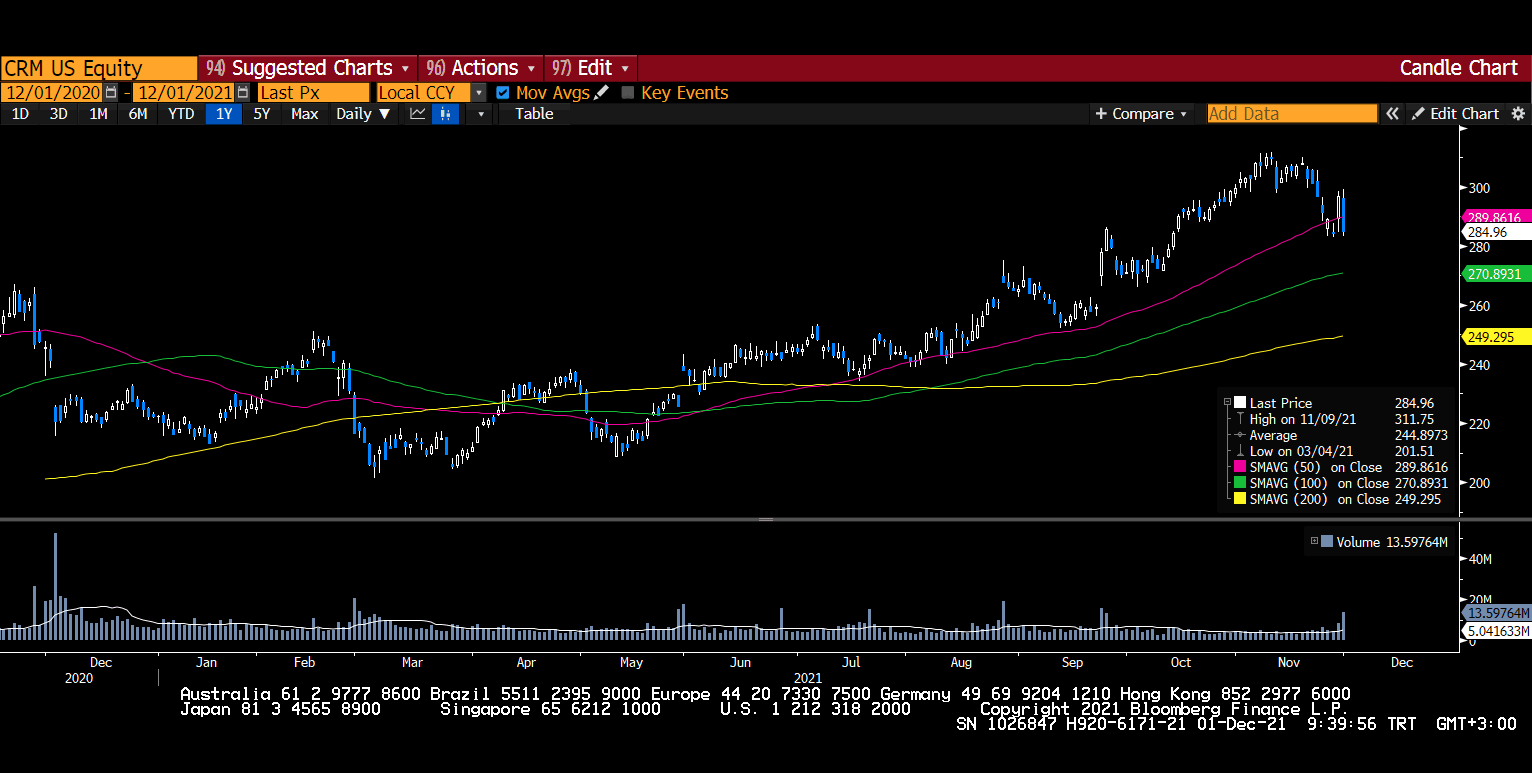Click the SMAVG (50) magenta color swatch

(x=1241, y=468)
